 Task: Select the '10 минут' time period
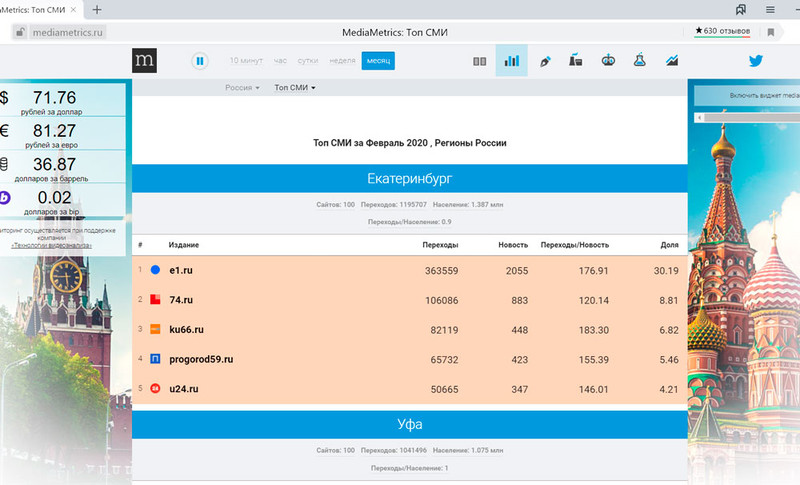pyautogui.click(x=246, y=61)
